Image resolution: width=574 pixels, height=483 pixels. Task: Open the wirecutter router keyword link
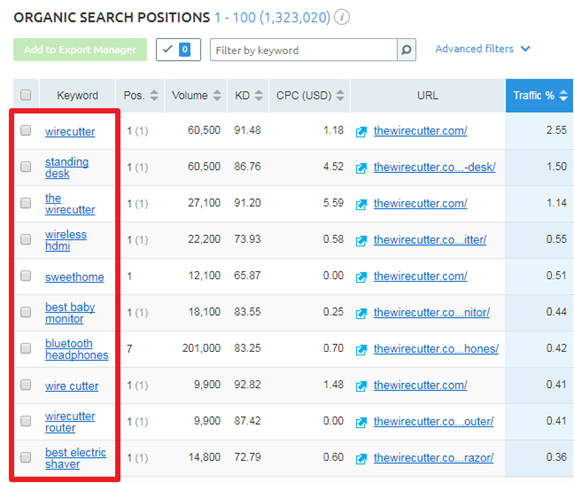click(70, 422)
